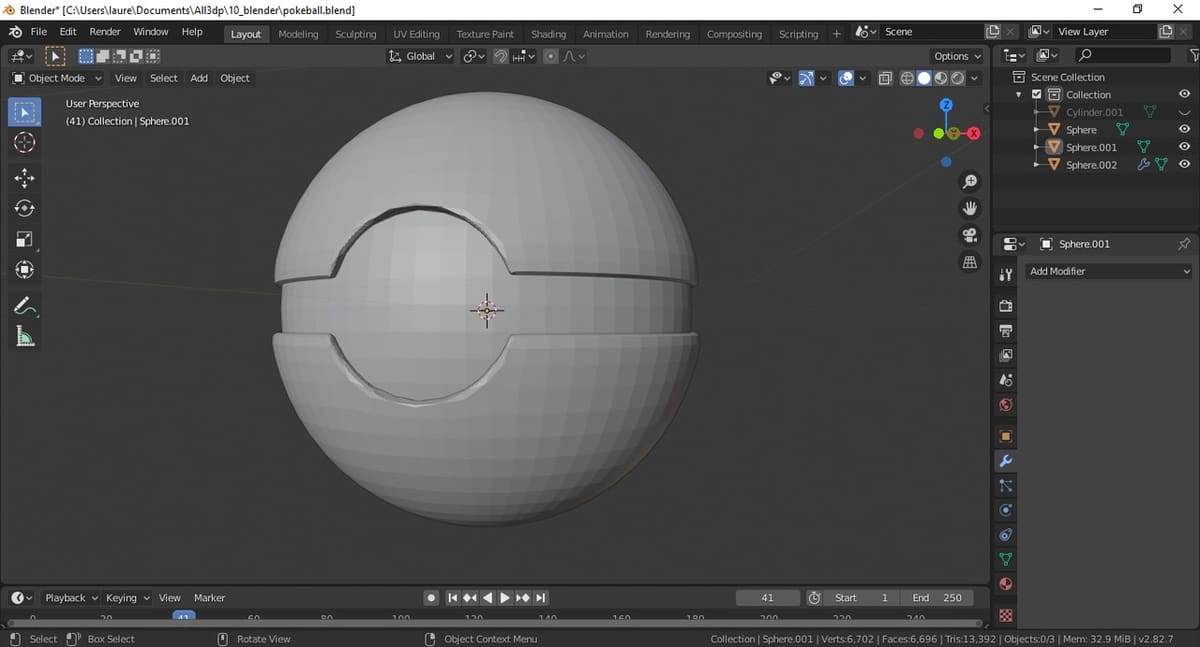Open Material properties tab

coord(1006,584)
